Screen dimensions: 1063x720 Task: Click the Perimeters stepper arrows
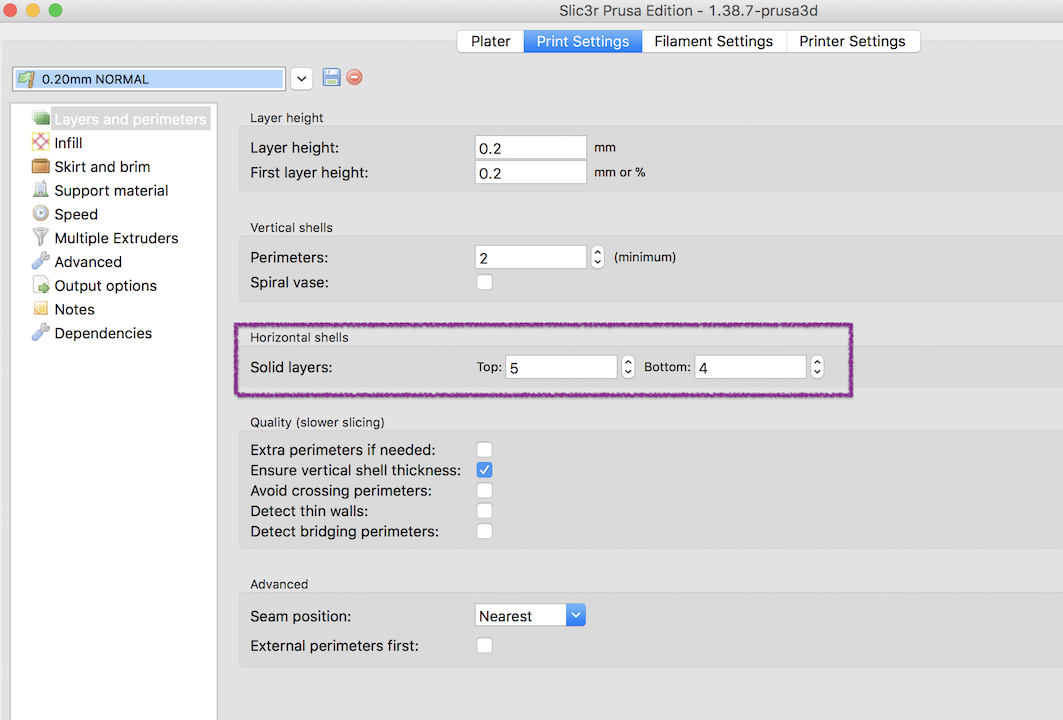click(598, 258)
